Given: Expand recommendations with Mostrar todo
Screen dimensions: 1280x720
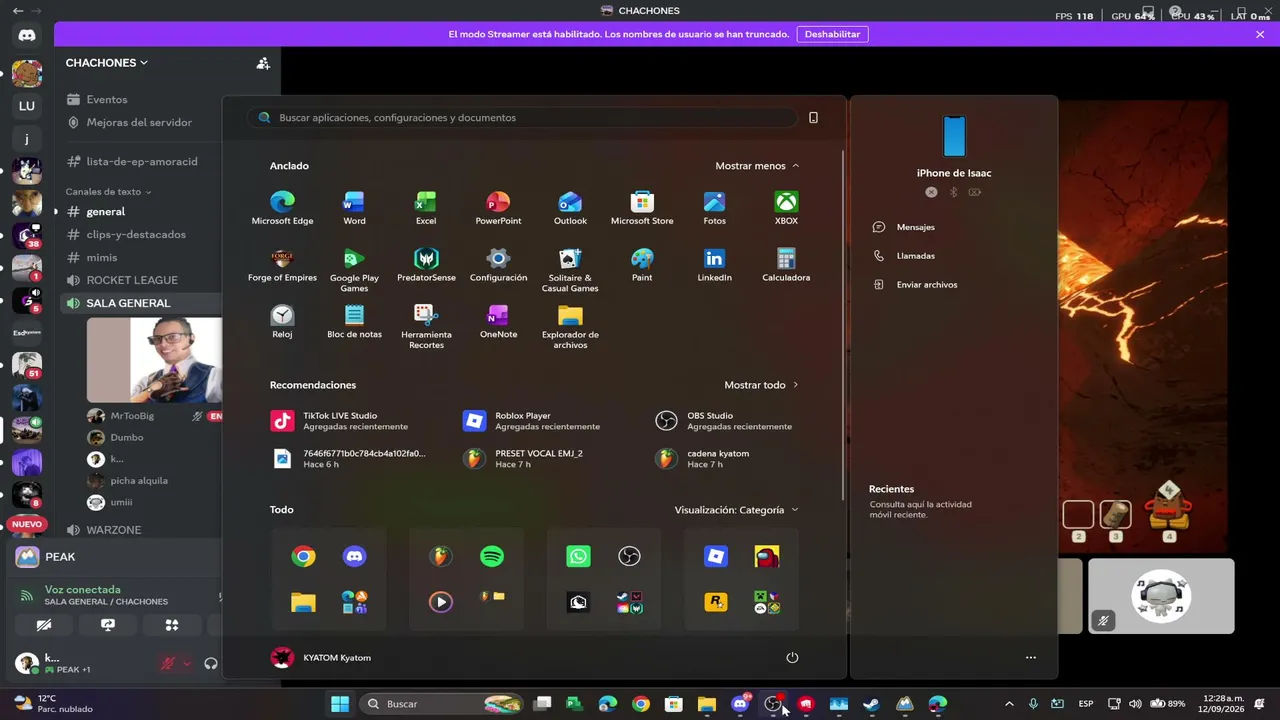Looking at the screenshot, I should (x=761, y=385).
